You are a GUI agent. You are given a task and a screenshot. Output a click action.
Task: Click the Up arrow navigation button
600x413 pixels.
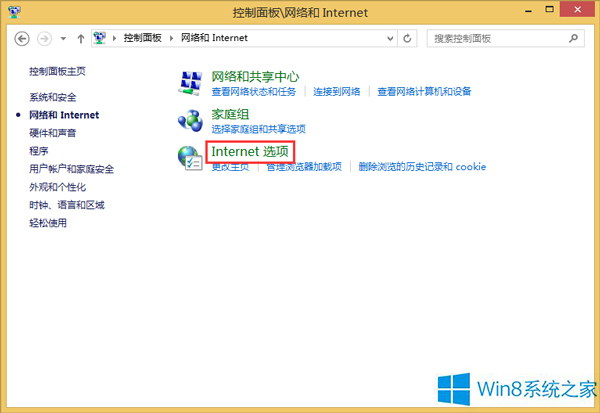[80, 39]
